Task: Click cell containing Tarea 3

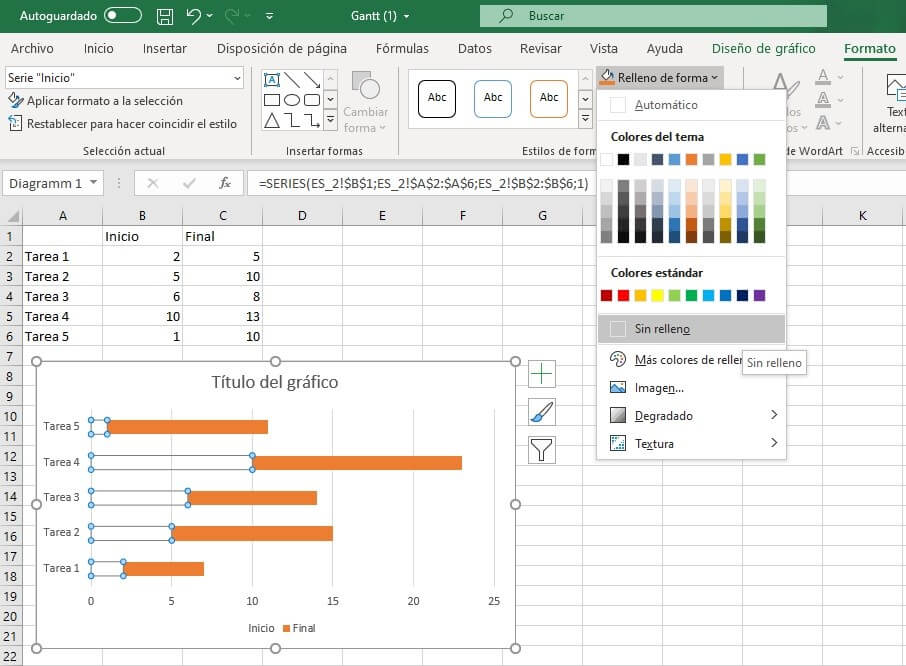Action: (62, 297)
